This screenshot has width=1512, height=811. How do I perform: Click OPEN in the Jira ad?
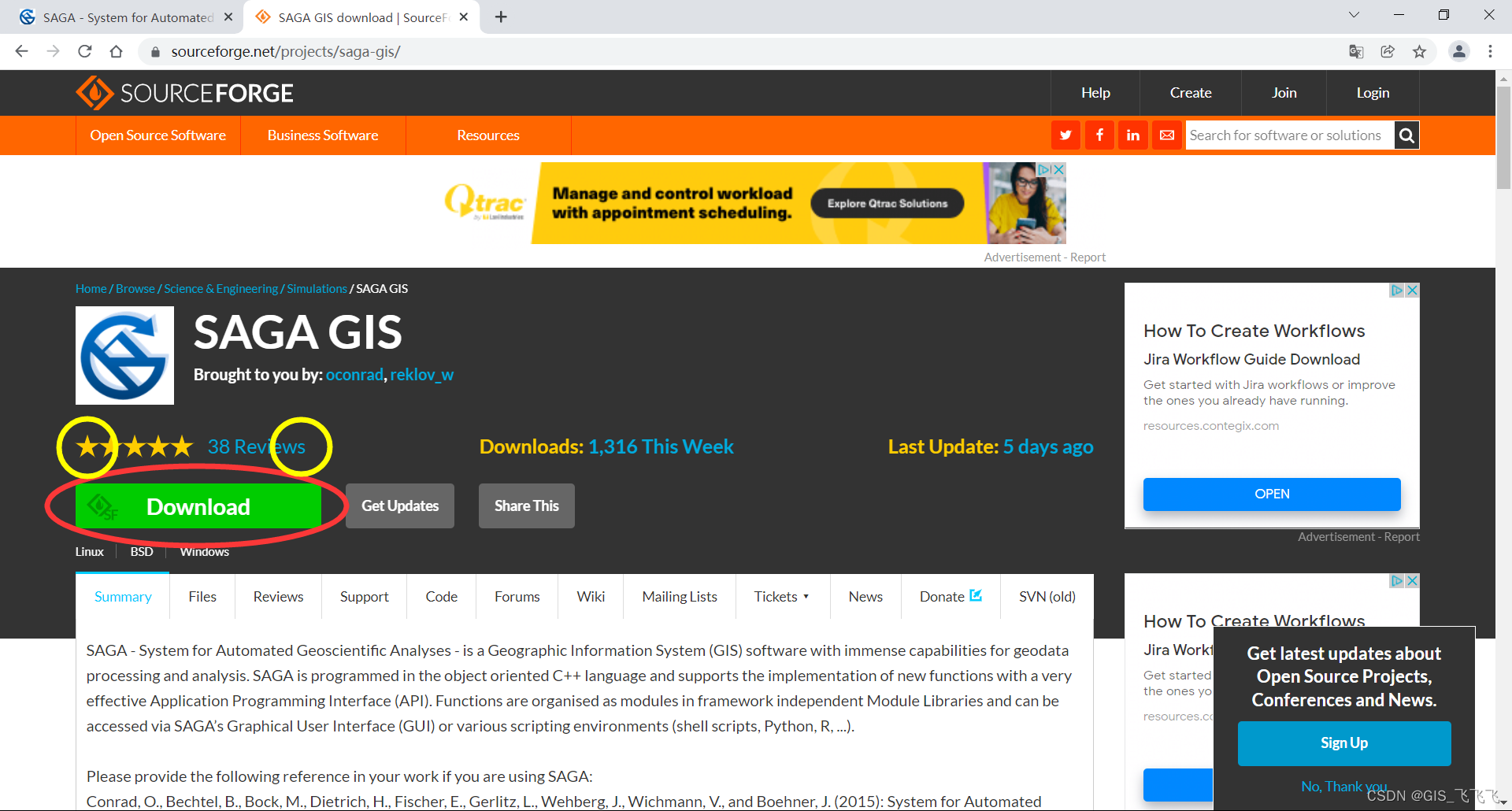(x=1272, y=494)
